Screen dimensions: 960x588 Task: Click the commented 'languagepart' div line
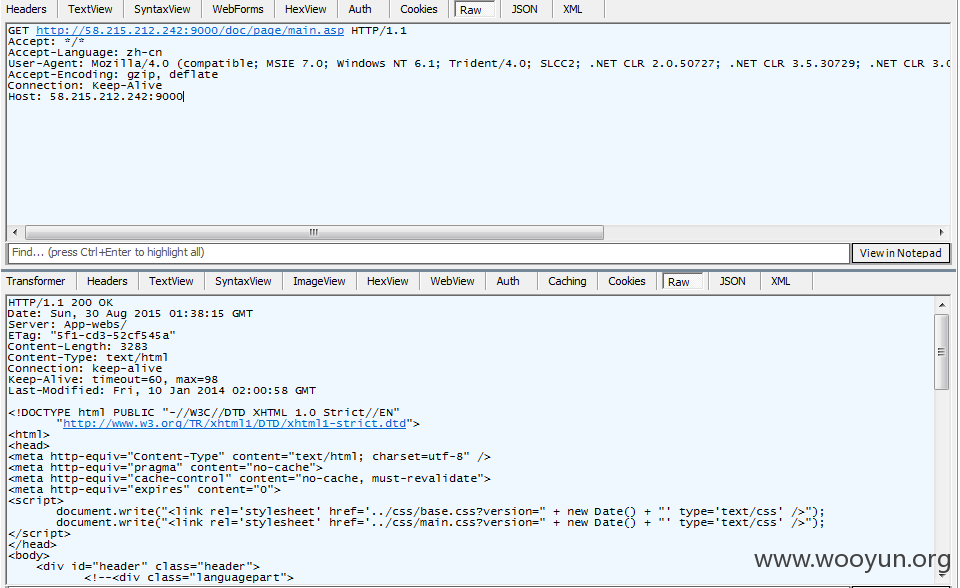[x=189, y=578]
